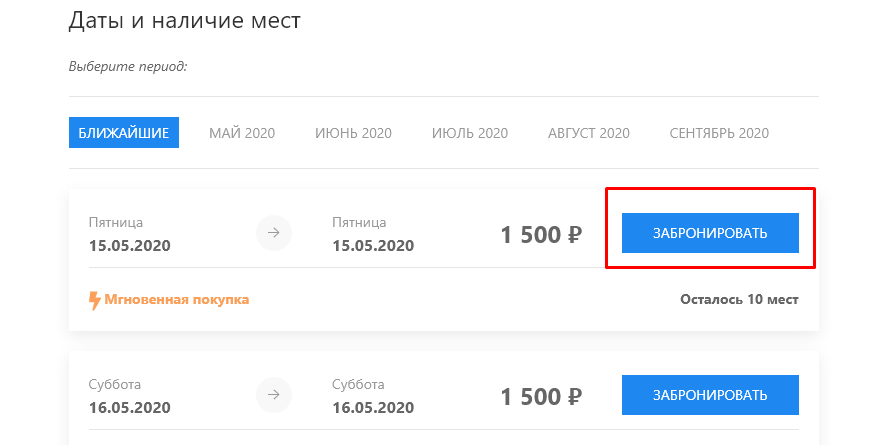
Task: Open the ИЮНЬ 2020 period tab
Action: click(x=353, y=133)
